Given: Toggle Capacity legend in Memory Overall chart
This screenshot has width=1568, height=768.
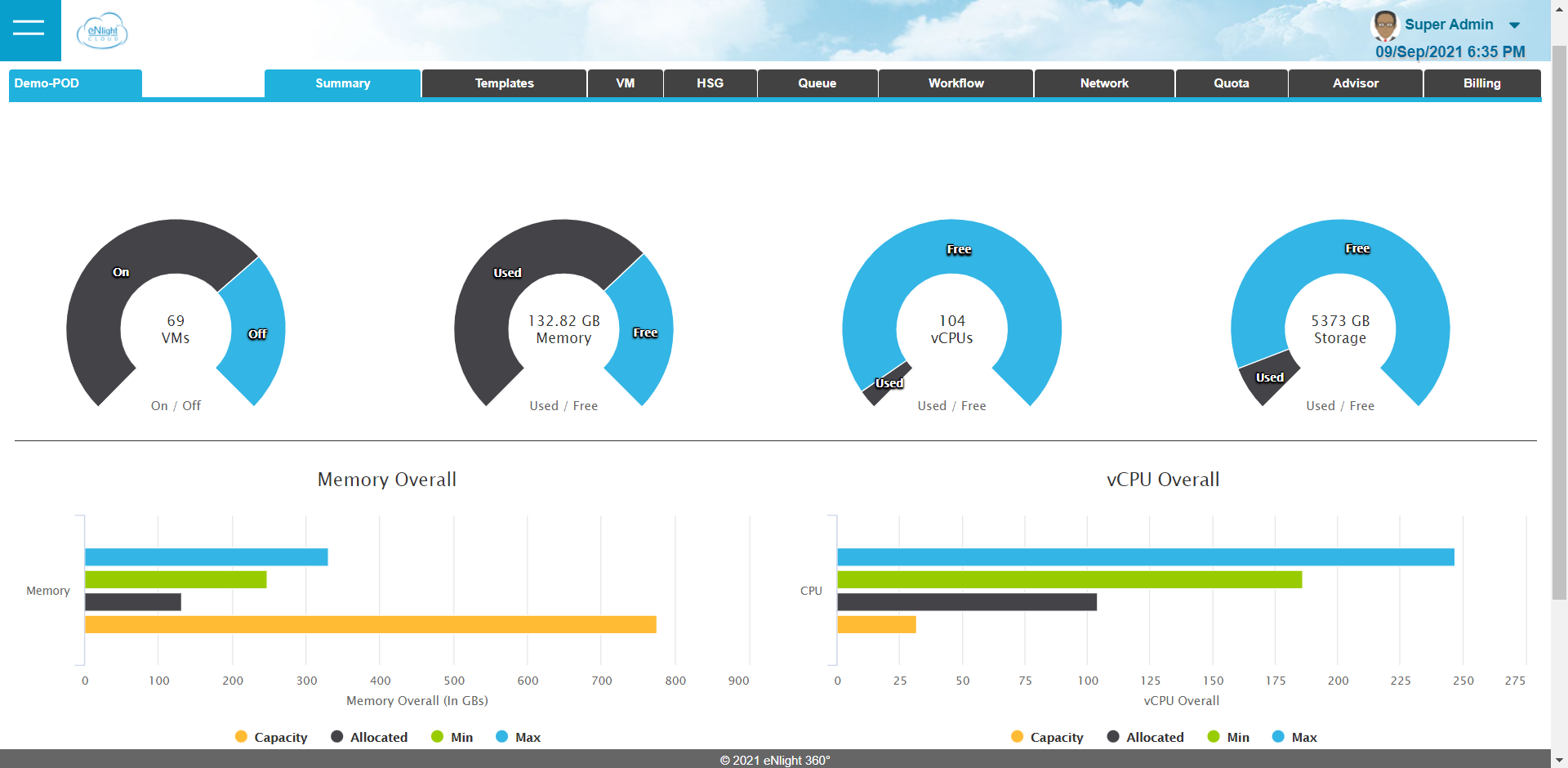Looking at the screenshot, I should pos(271,737).
